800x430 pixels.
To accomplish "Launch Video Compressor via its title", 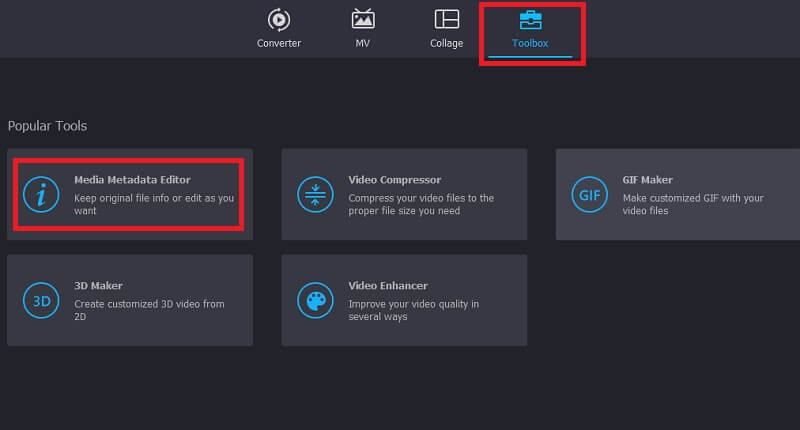I will point(394,180).
